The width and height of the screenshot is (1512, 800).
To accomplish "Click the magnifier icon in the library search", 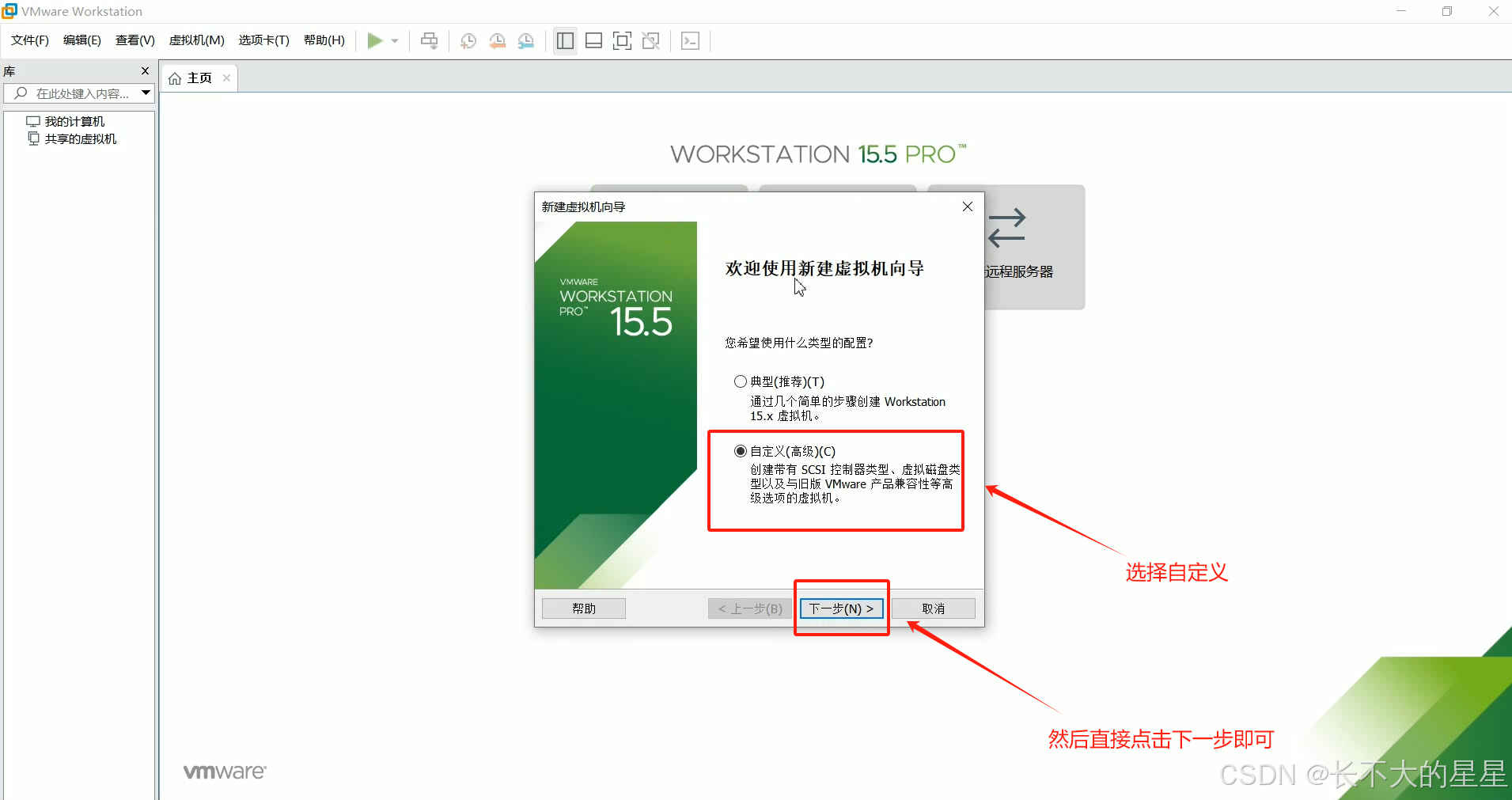I will pyautogui.click(x=21, y=93).
